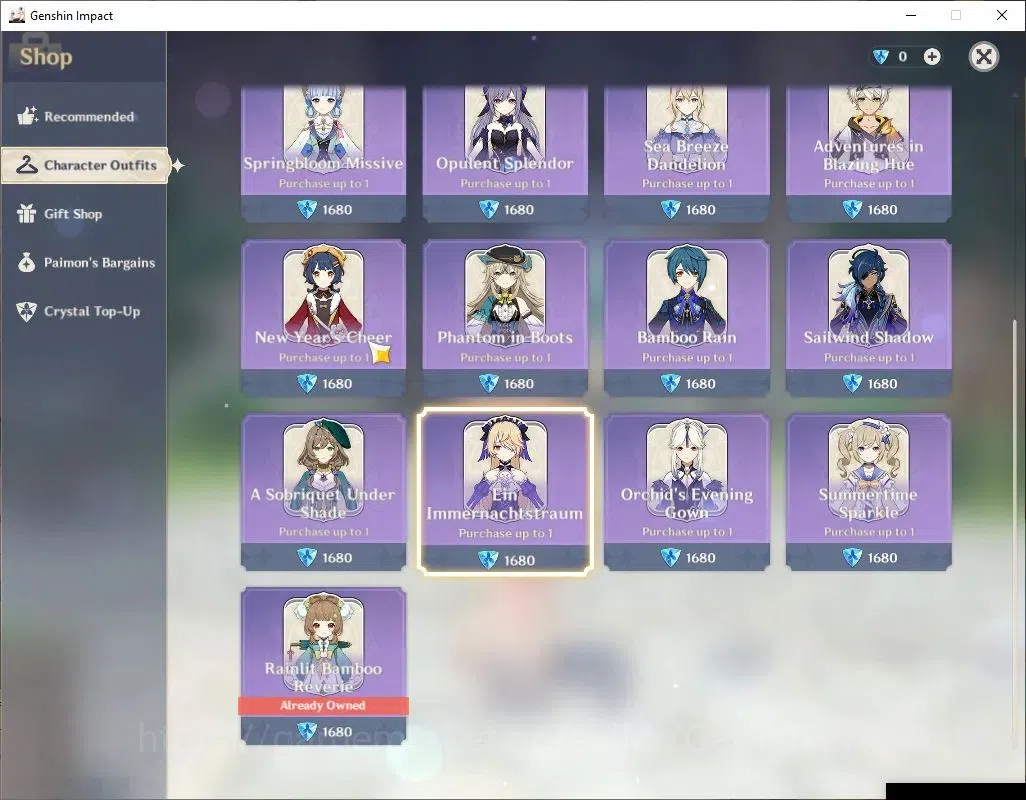
Task: Click the 1680 price under Springbloom Missive
Action: [337, 210]
